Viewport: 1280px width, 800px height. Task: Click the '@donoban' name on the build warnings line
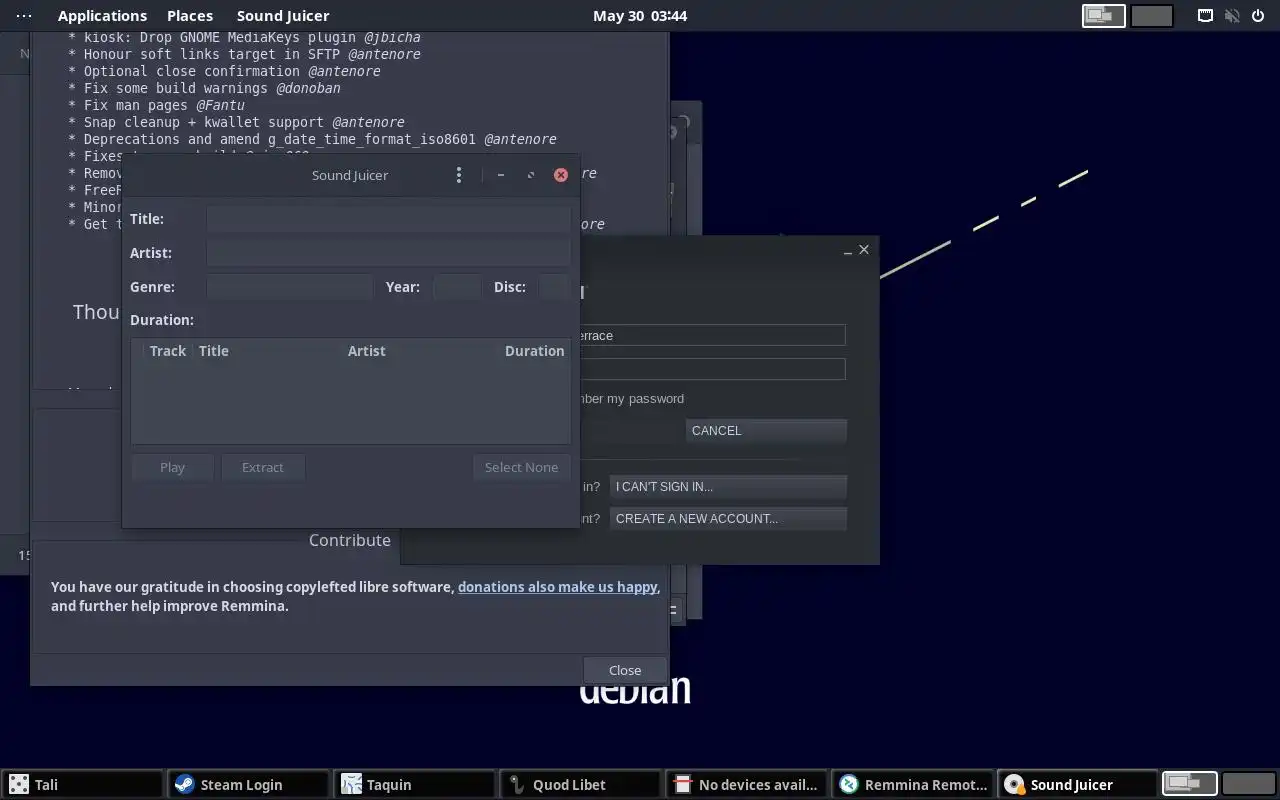[308, 88]
